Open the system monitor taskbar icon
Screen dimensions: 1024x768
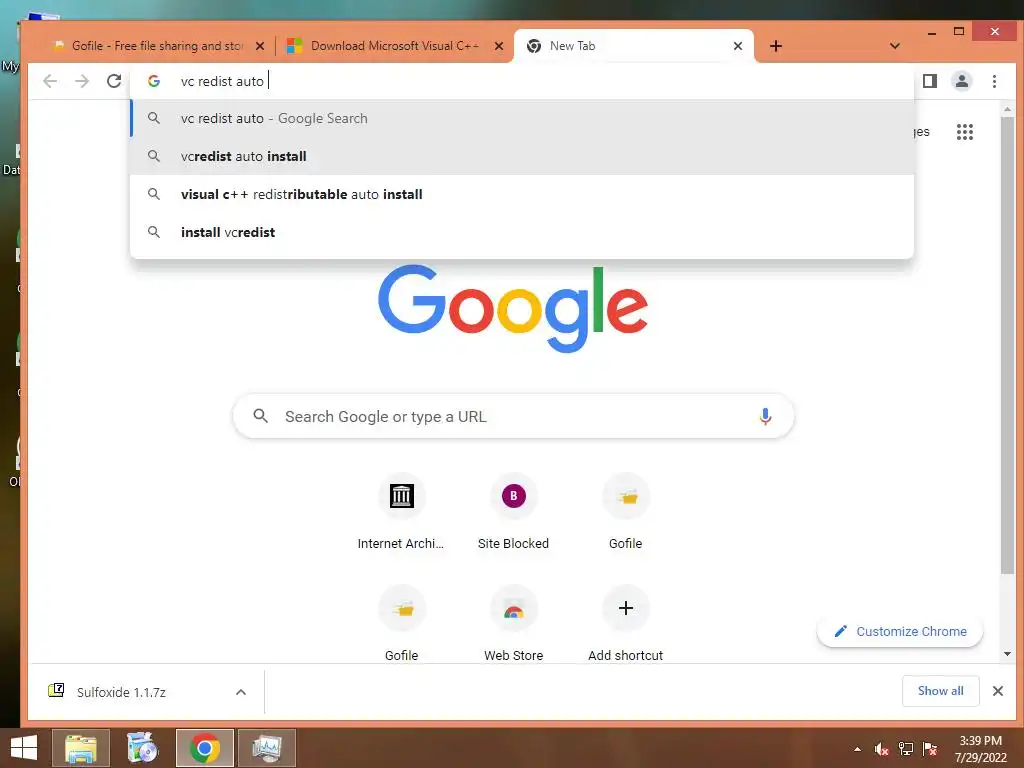coord(266,748)
